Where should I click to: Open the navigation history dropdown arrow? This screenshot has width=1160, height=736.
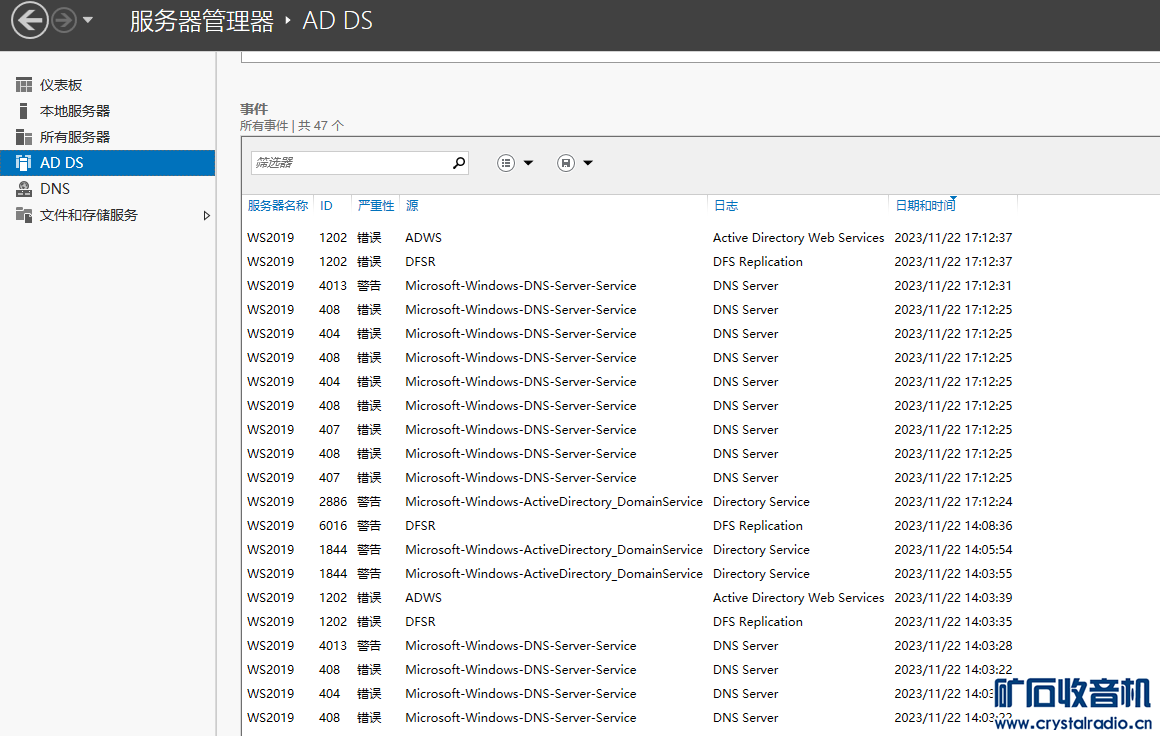[88, 20]
